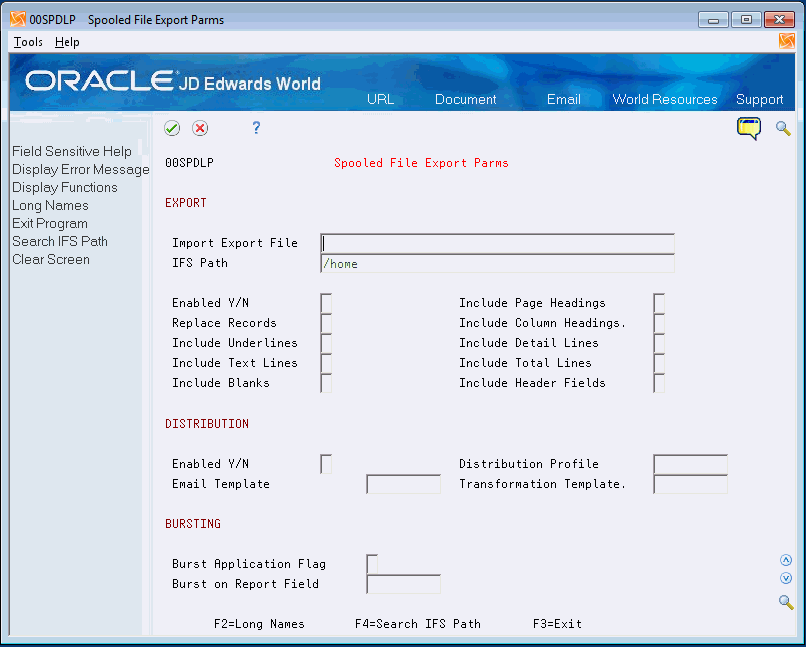Click the page up arrow icon
806x647 pixels.
pos(785,560)
